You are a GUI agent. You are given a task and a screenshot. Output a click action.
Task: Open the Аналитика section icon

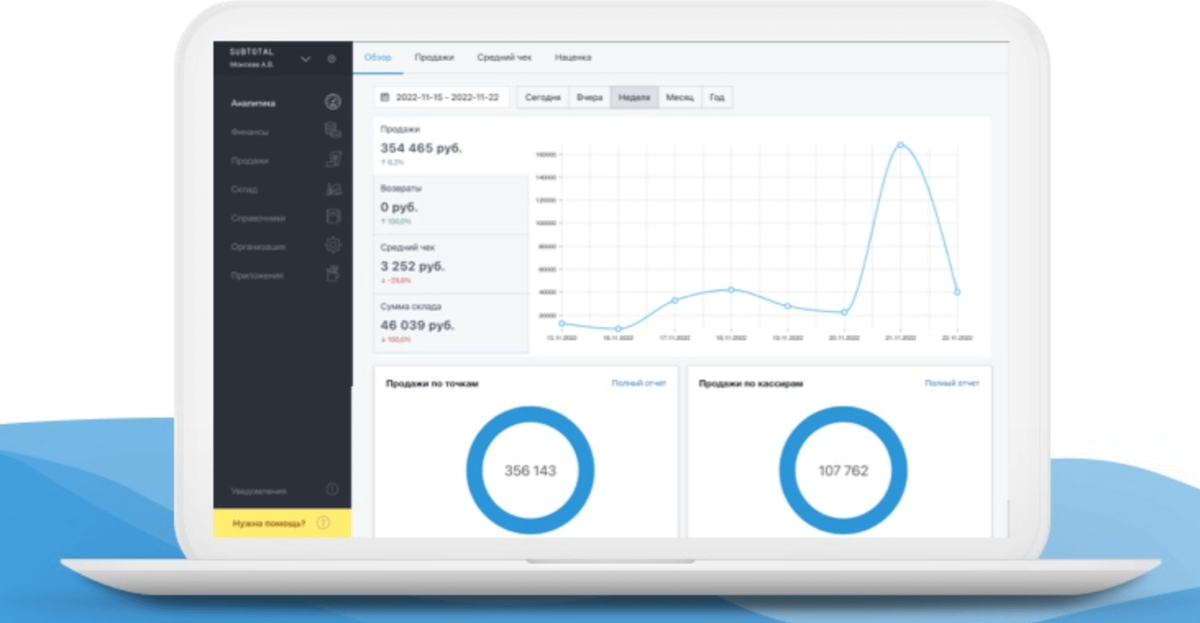click(333, 102)
